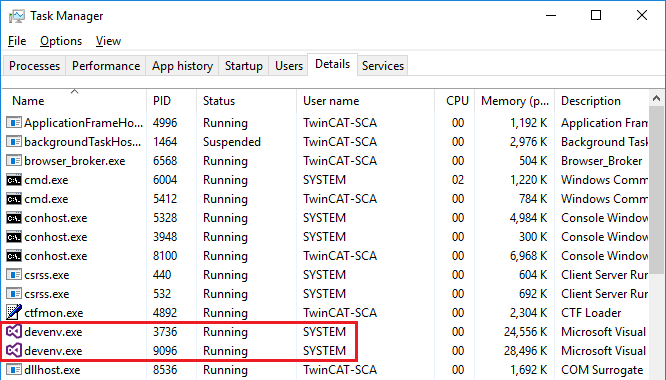
Task: Select the Details tab
Action: pyautogui.click(x=333, y=65)
